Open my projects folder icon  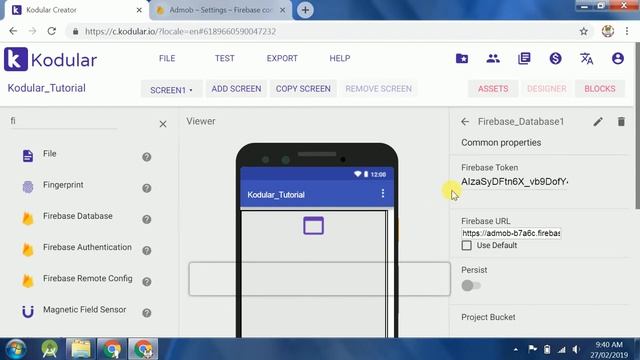click(x=462, y=59)
